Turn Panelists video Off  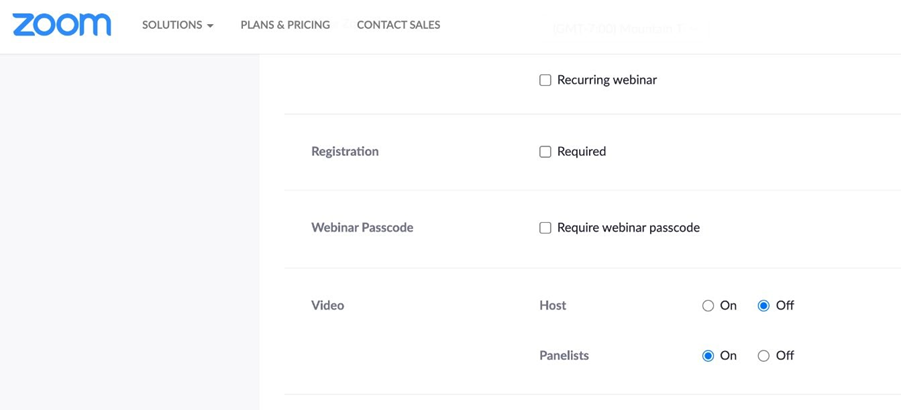pos(763,356)
